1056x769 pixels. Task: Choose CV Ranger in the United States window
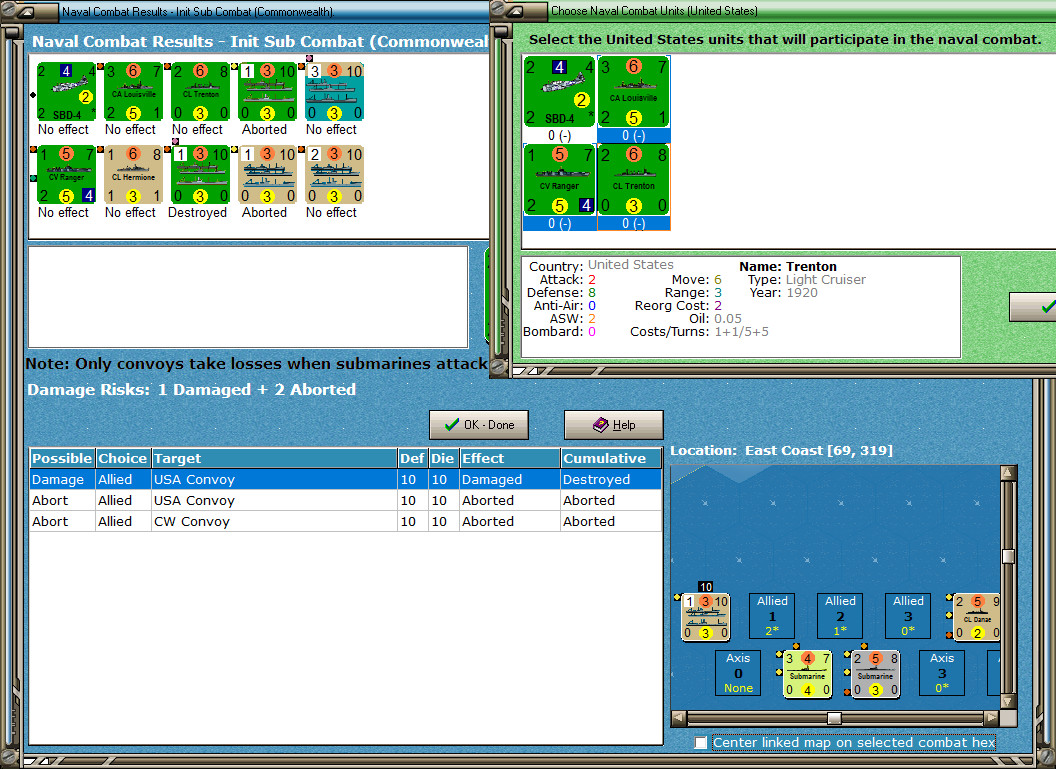pyautogui.click(x=560, y=180)
